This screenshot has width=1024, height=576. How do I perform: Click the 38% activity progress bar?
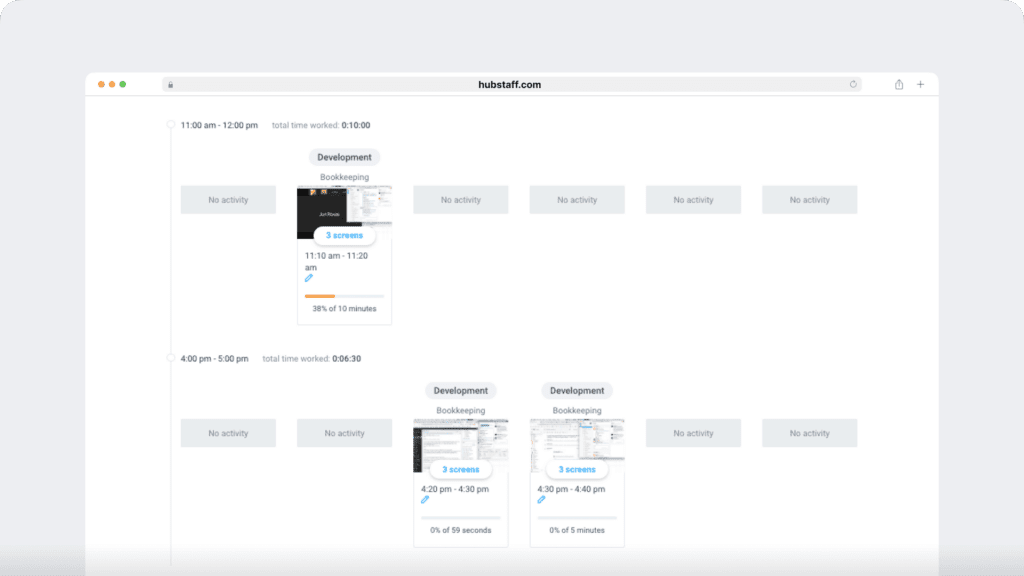[x=344, y=296]
